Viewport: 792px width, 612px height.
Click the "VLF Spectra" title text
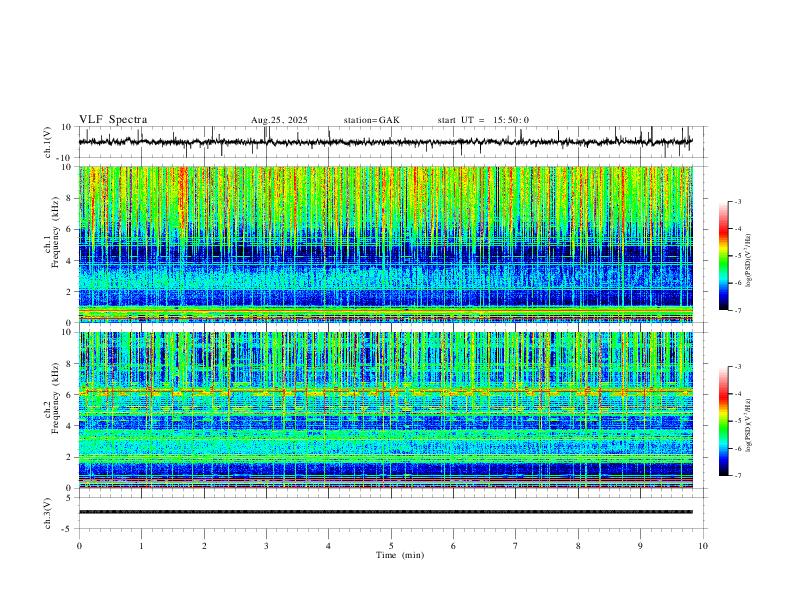coord(113,120)
